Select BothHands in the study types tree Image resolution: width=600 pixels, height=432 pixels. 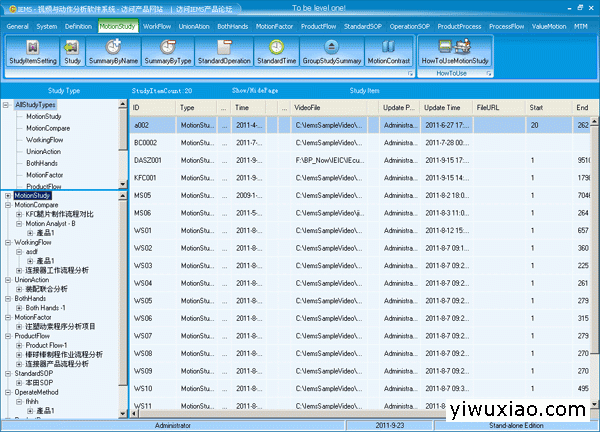(42, 163)
